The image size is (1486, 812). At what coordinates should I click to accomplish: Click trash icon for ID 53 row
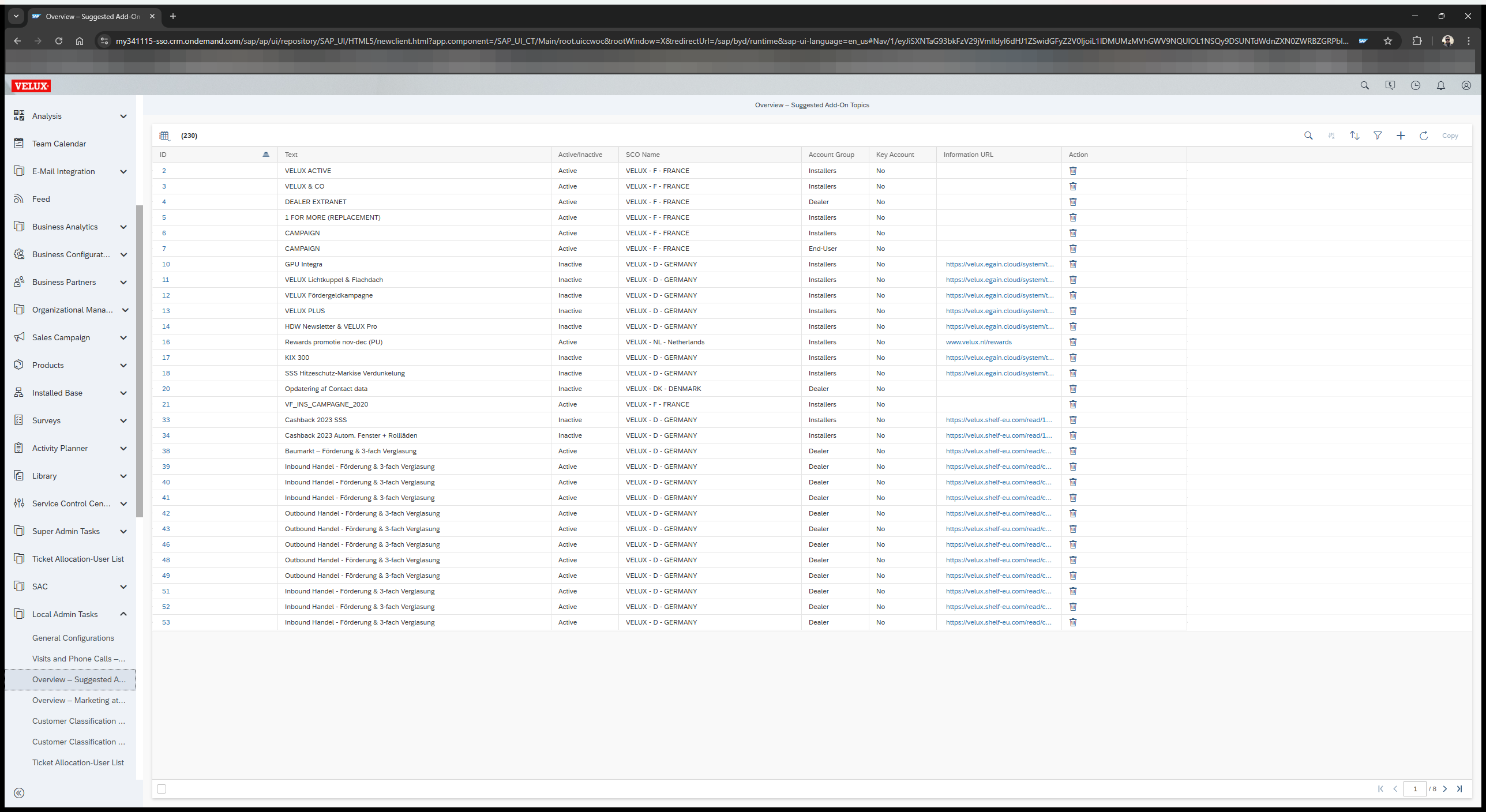click(x=1073, y=622)
